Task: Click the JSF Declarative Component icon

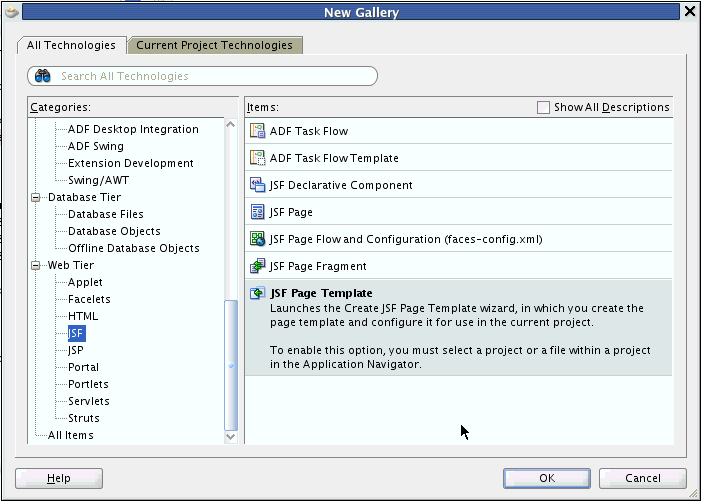Action: point(258,185)
